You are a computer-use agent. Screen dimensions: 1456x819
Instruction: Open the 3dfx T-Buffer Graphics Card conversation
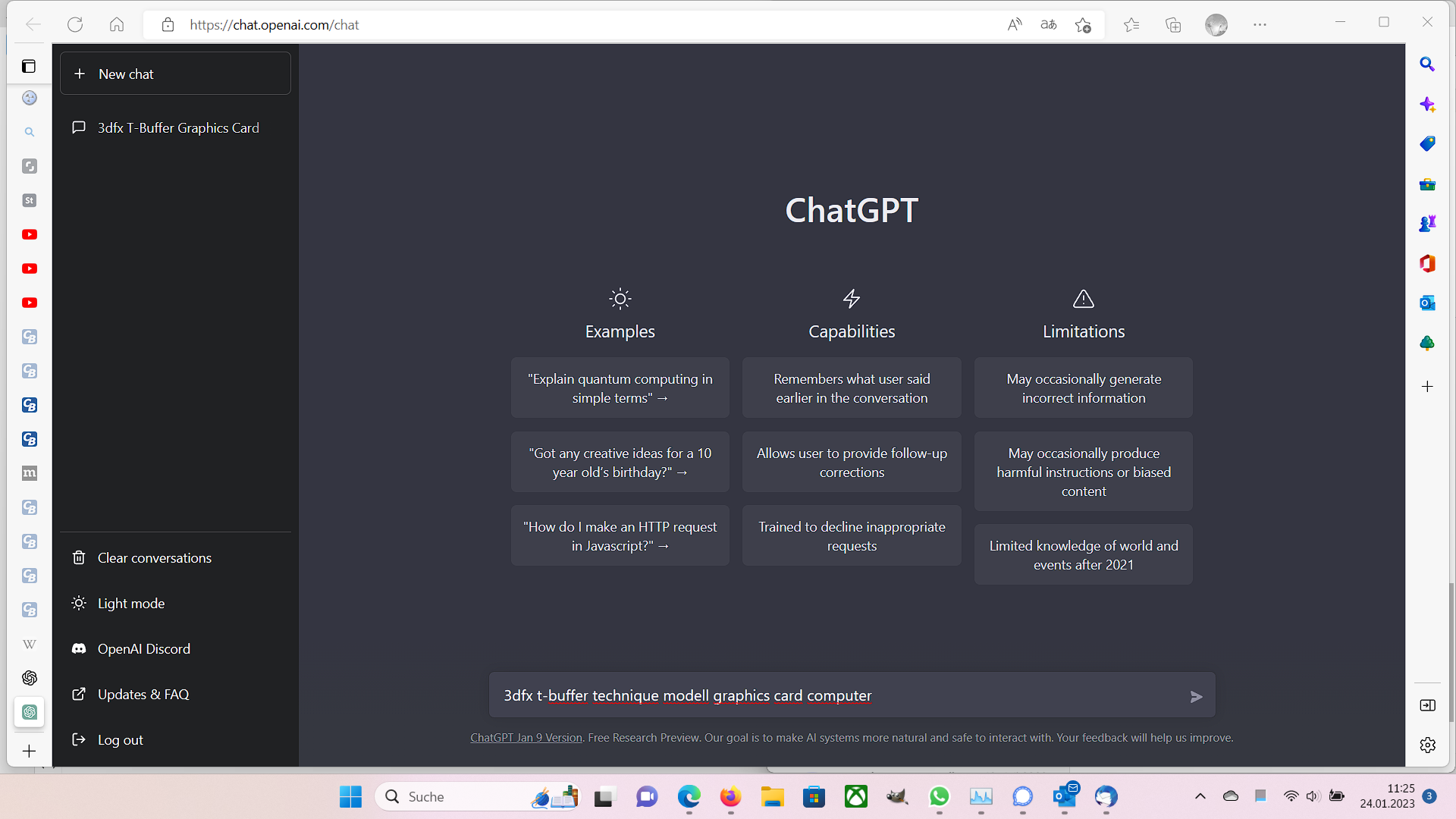[x=177, y=128]
